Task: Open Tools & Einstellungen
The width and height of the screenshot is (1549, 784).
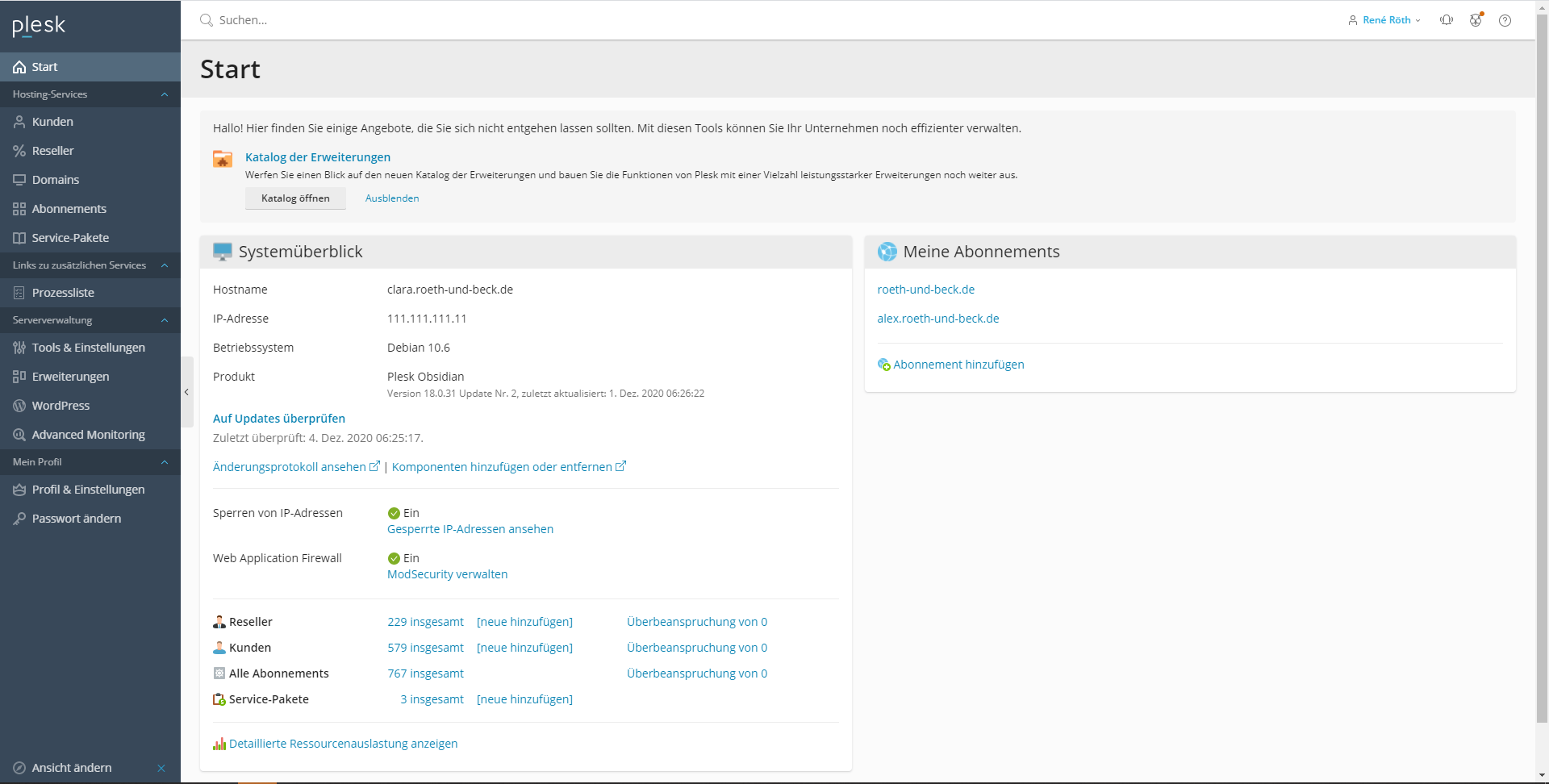Action: pyautogui.click(x=88, y=347)
